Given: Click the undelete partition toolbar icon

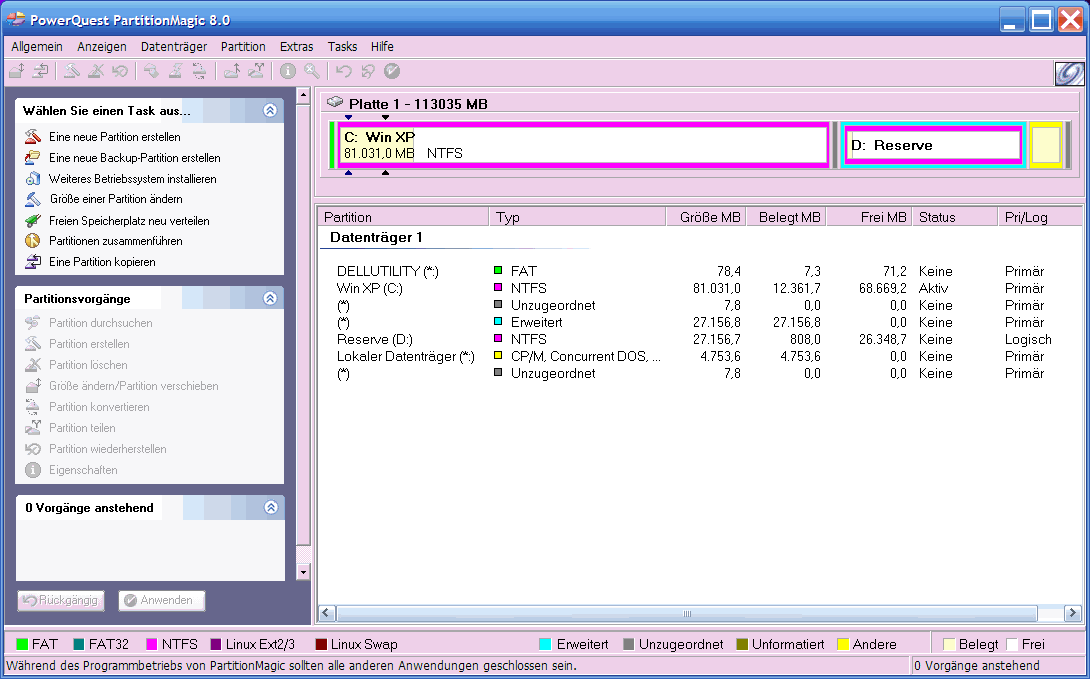Looking at the screenshot, I should click(119, 71).
